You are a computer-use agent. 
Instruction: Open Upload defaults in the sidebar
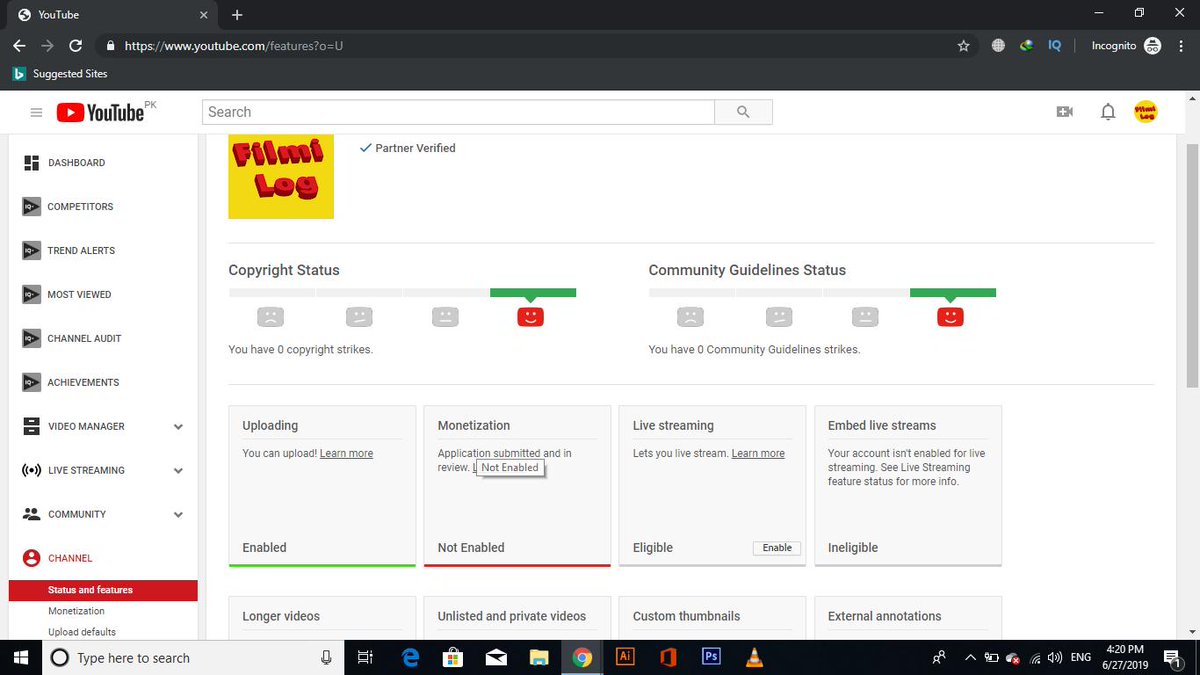[82, 632]
